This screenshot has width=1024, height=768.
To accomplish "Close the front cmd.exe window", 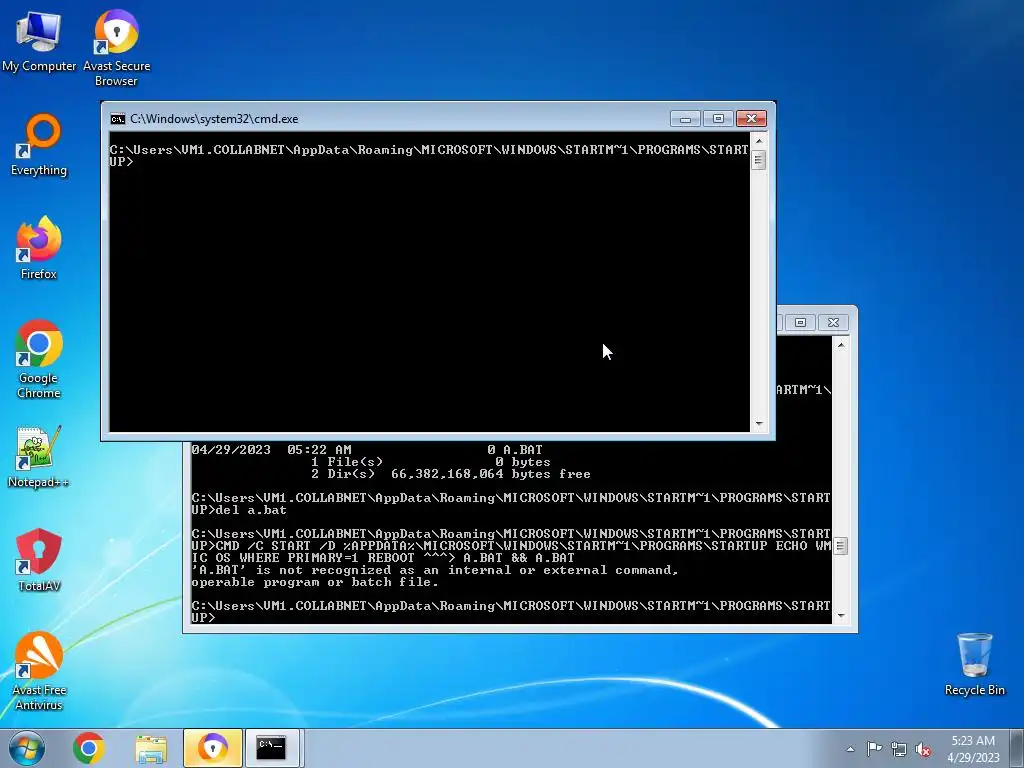I will pos(751,119).
